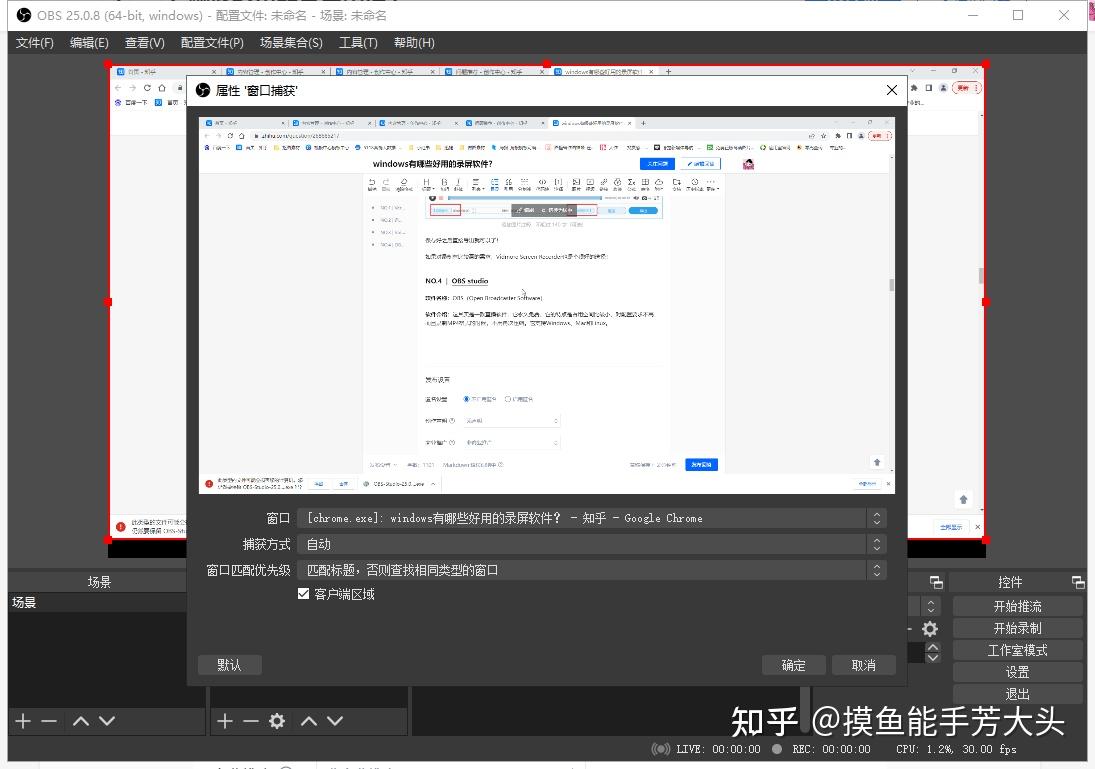Pop out the 控件 dock panel icon
Screen dimensions: 1095x769
1078,582
